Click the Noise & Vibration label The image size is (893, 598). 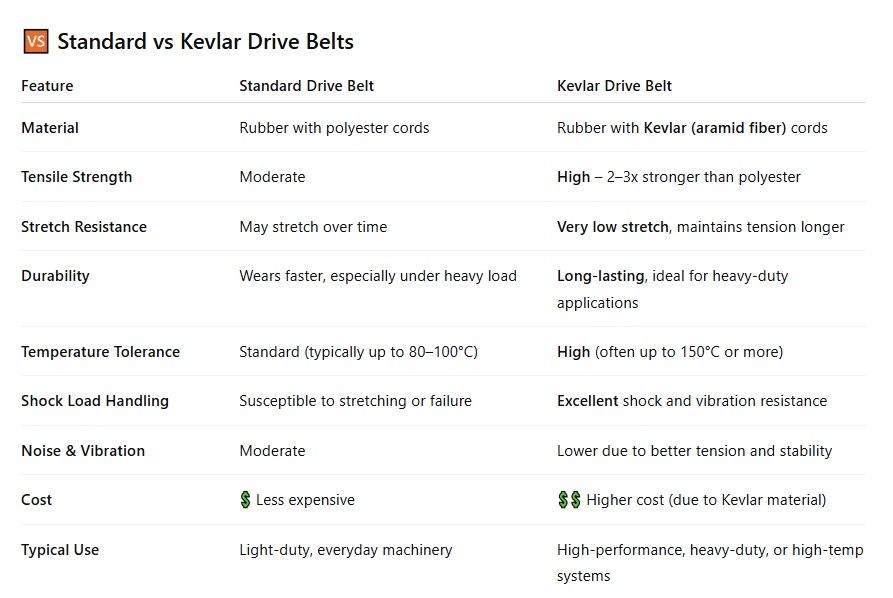coord(83,451)
